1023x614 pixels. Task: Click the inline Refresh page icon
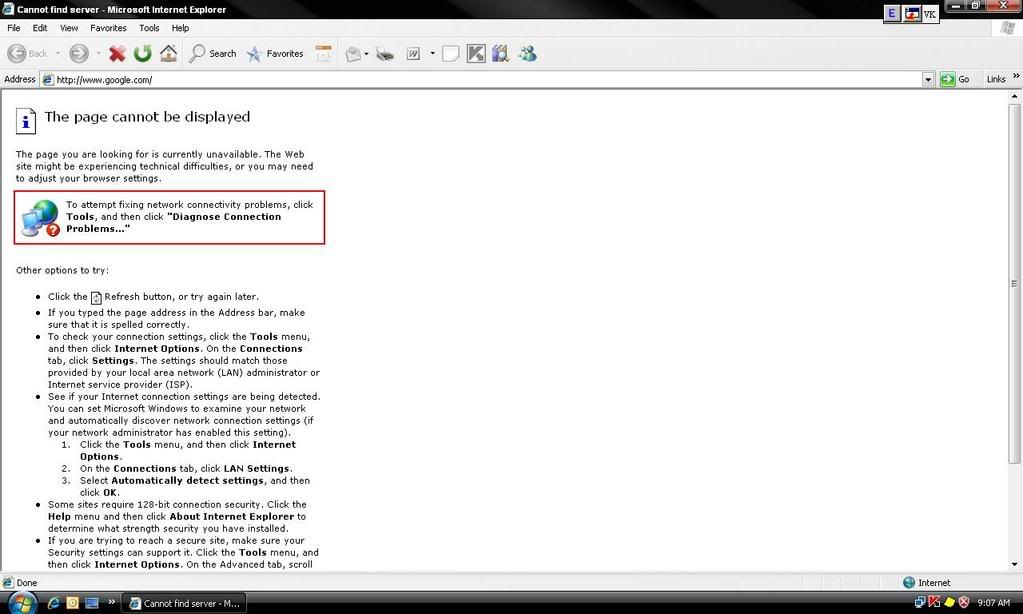[96, 298]
